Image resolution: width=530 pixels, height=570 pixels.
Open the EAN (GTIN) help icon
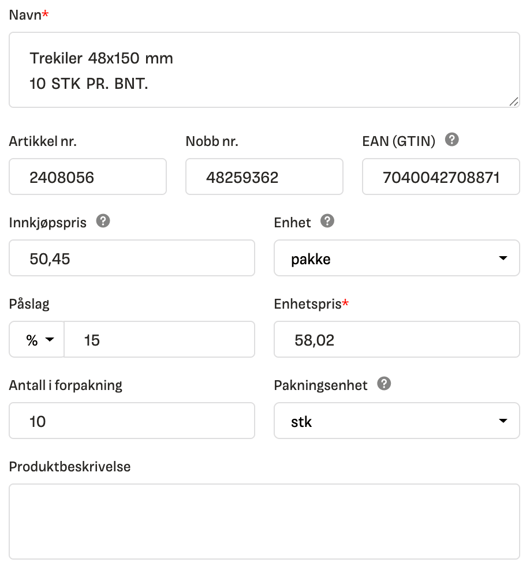tap(451, 140)
